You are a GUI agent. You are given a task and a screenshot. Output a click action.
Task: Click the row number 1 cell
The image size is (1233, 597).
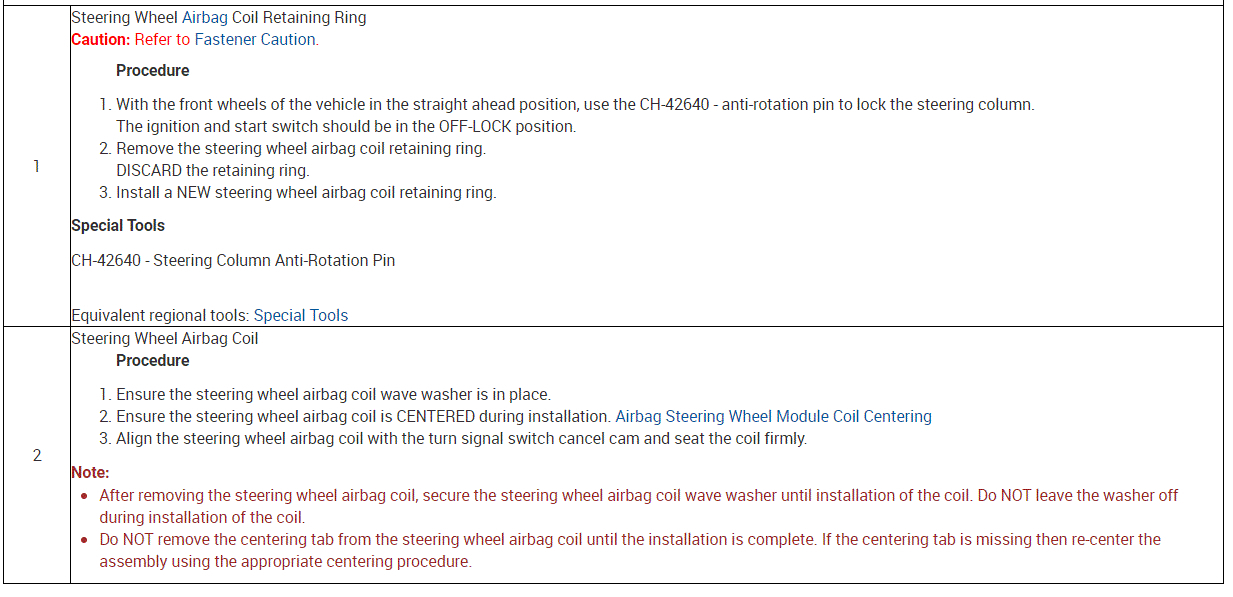pos(37,166)
